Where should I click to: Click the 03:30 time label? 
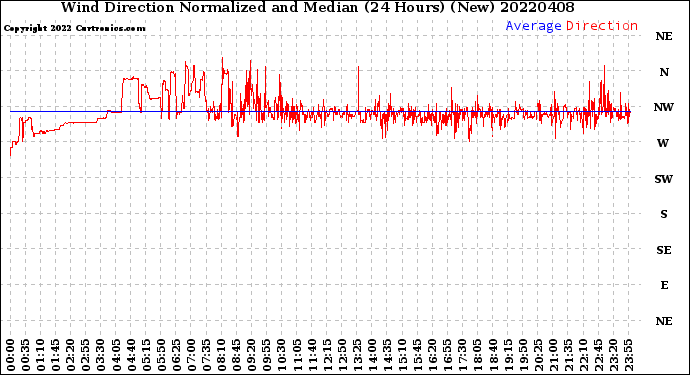click(x=101, y=355)
